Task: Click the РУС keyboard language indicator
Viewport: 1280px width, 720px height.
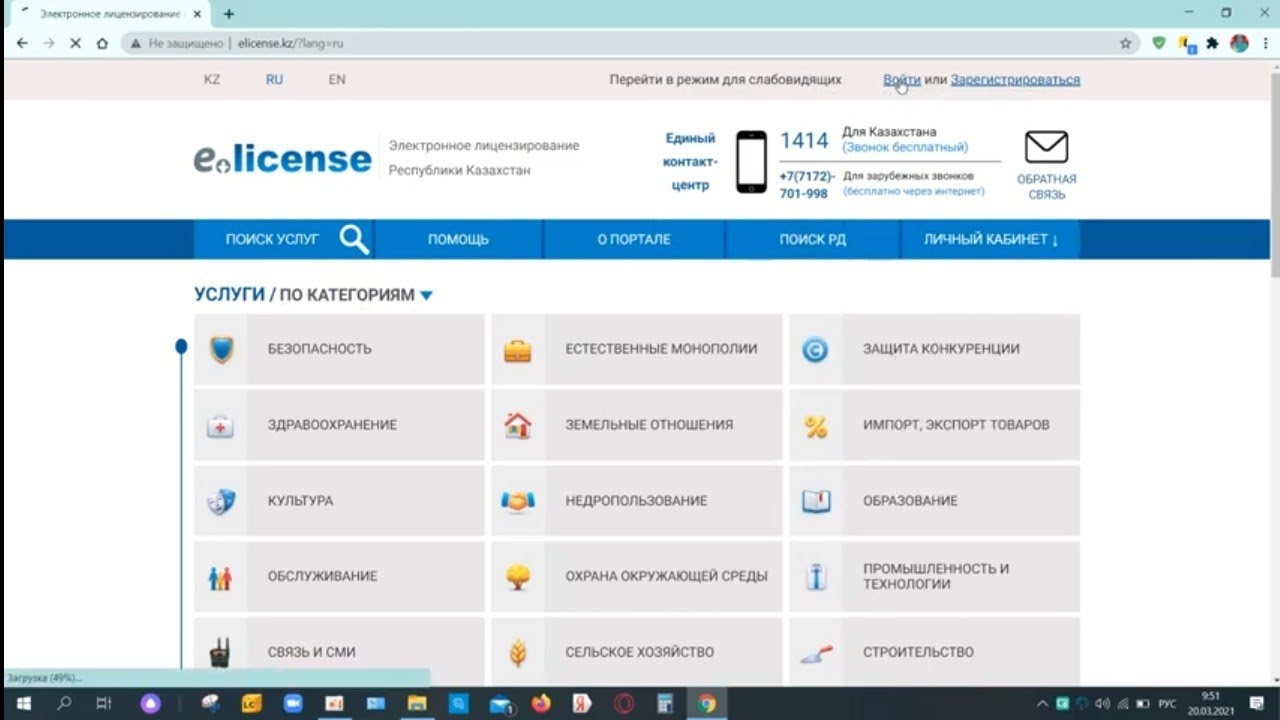Action: click(1167, 704)
